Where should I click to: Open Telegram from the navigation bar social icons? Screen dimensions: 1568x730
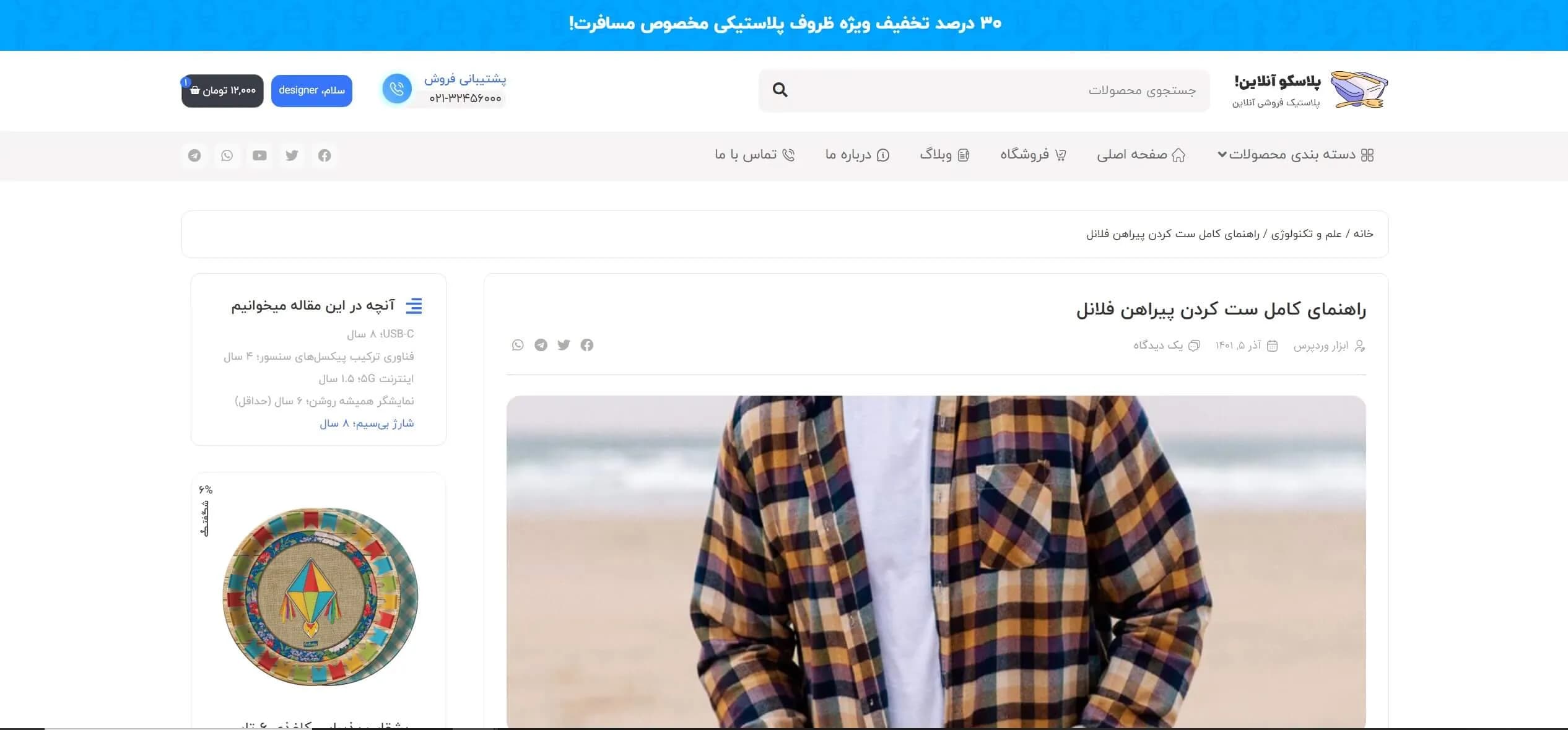pos(194,155)
